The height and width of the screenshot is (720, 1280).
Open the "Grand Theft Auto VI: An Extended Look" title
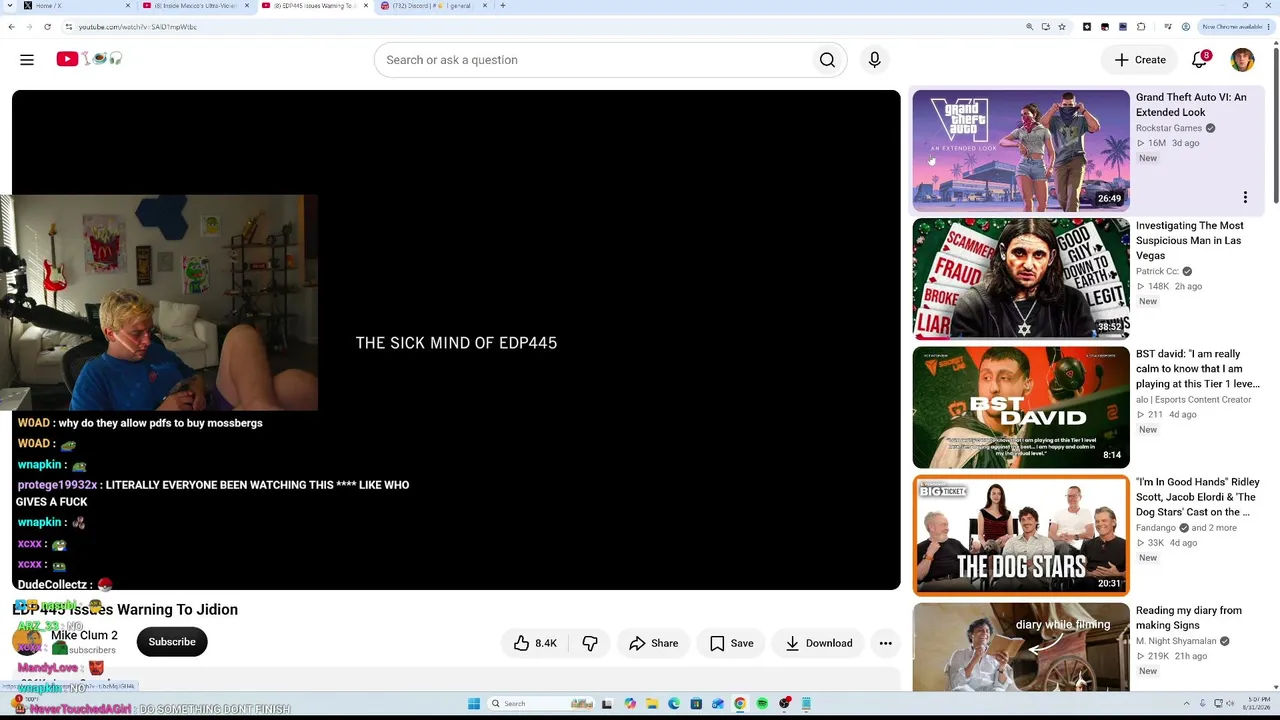click(1191, 105)
